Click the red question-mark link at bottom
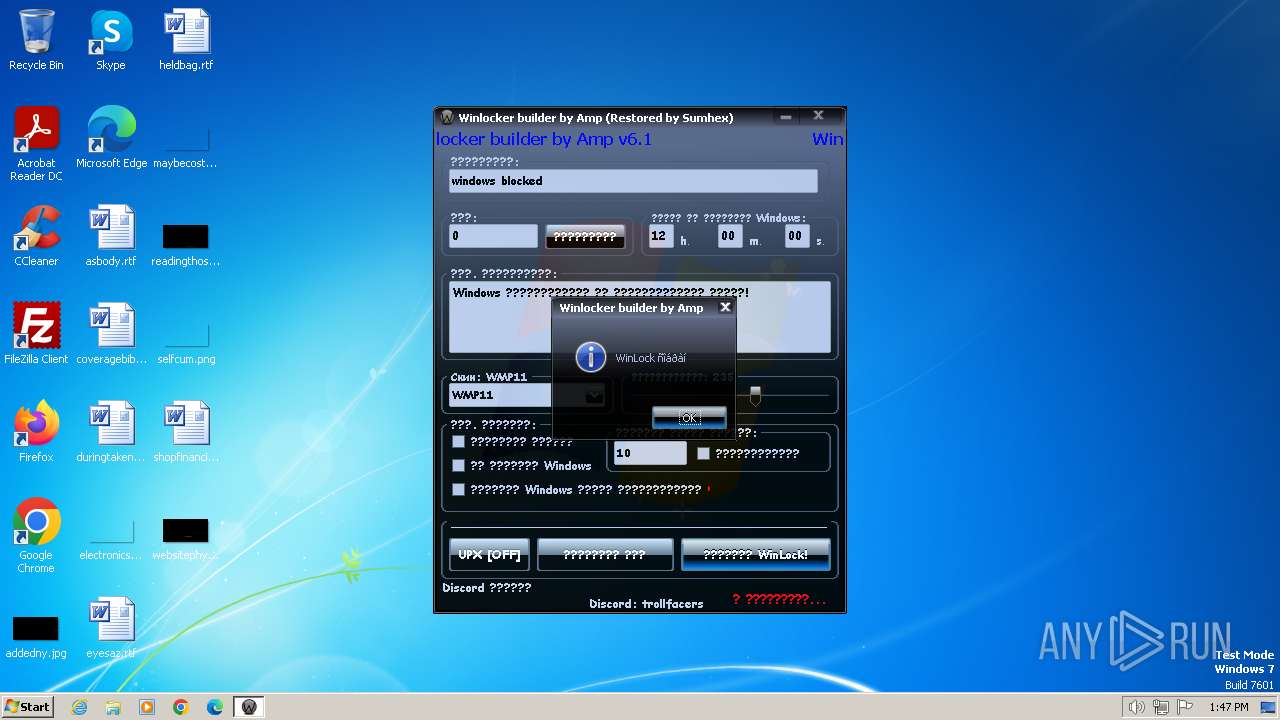Viewport: 1280px width, 720px height. click(779, 599)
